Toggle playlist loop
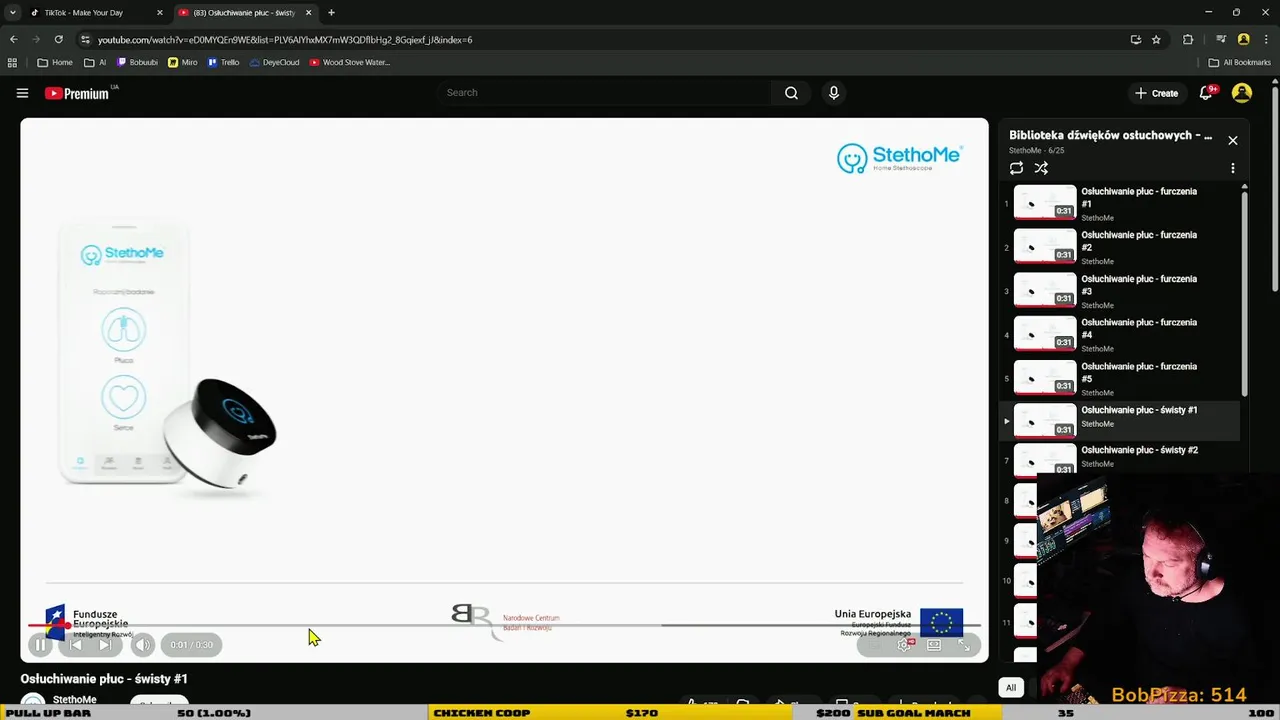The width and height of the screenshot is (1280, 720). tap(1016, 168)
